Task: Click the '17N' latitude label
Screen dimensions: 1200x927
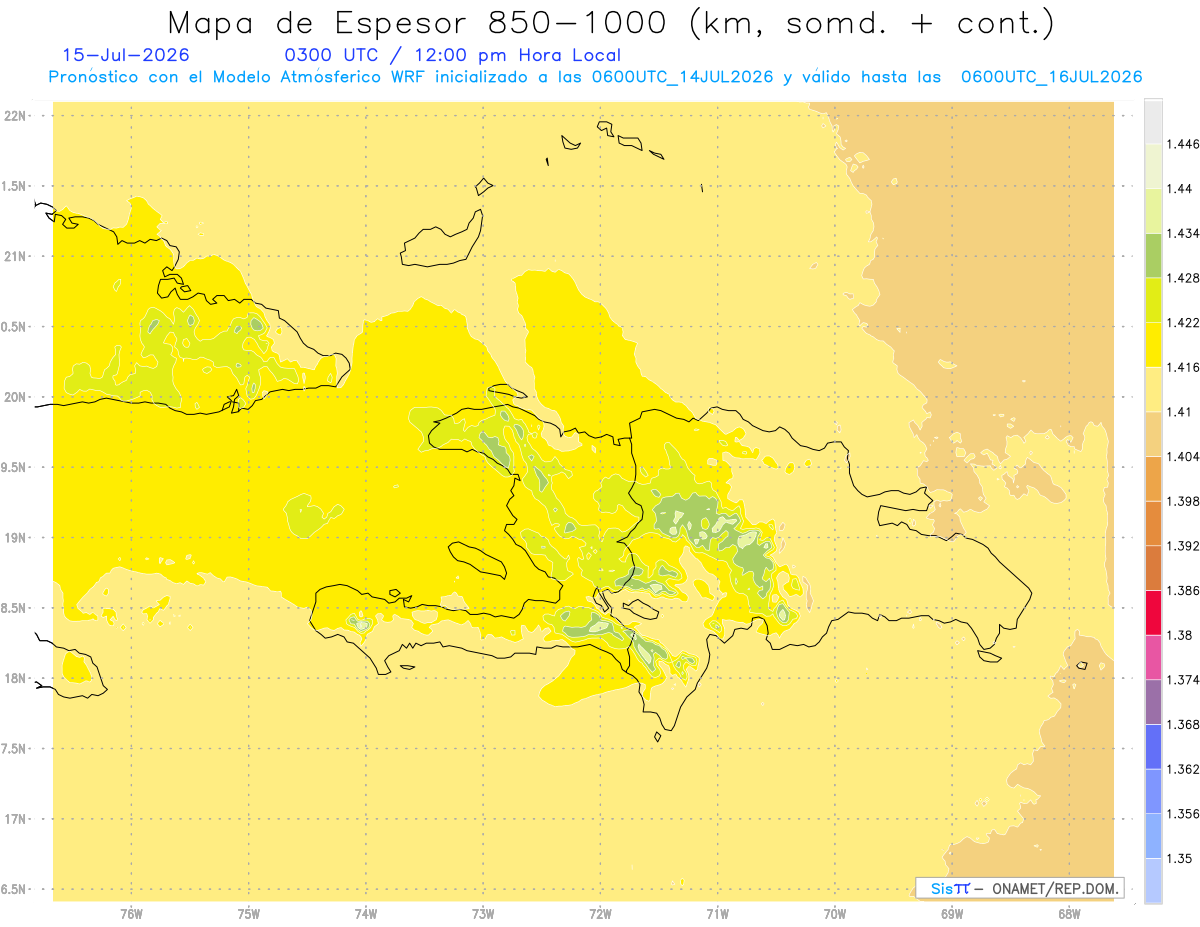Action: (x=15, y=819)
